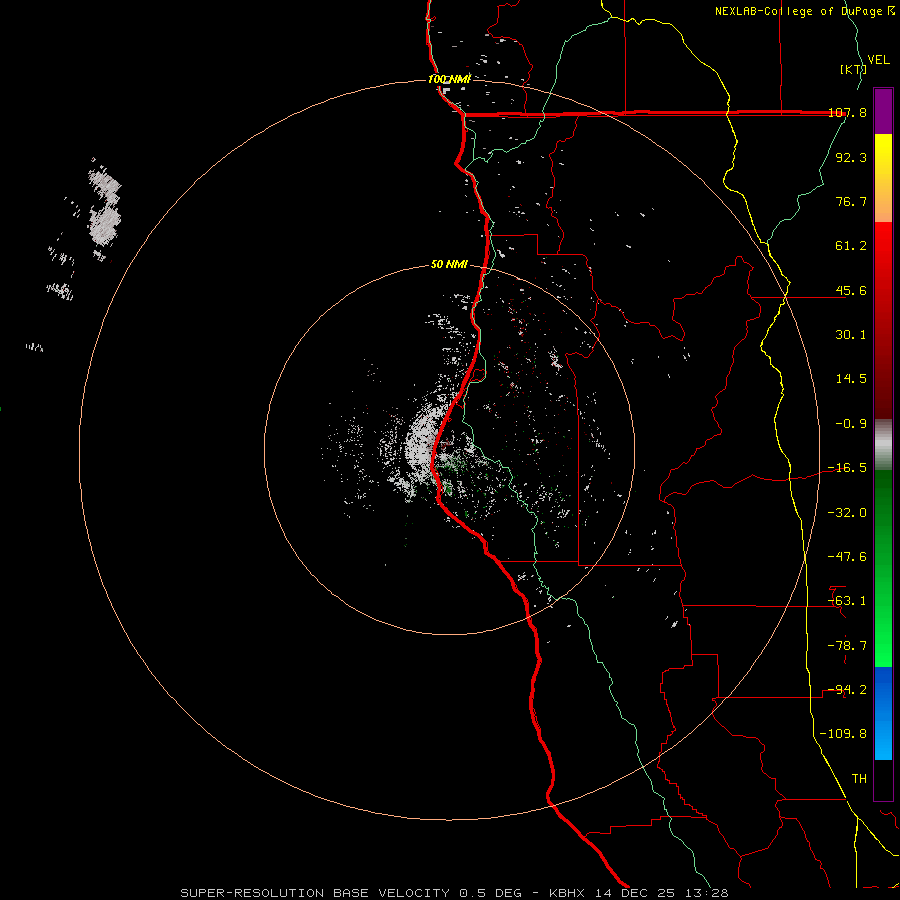
Task: Click the 100 NMI range ring label
Action: click(x=449, y=79)
